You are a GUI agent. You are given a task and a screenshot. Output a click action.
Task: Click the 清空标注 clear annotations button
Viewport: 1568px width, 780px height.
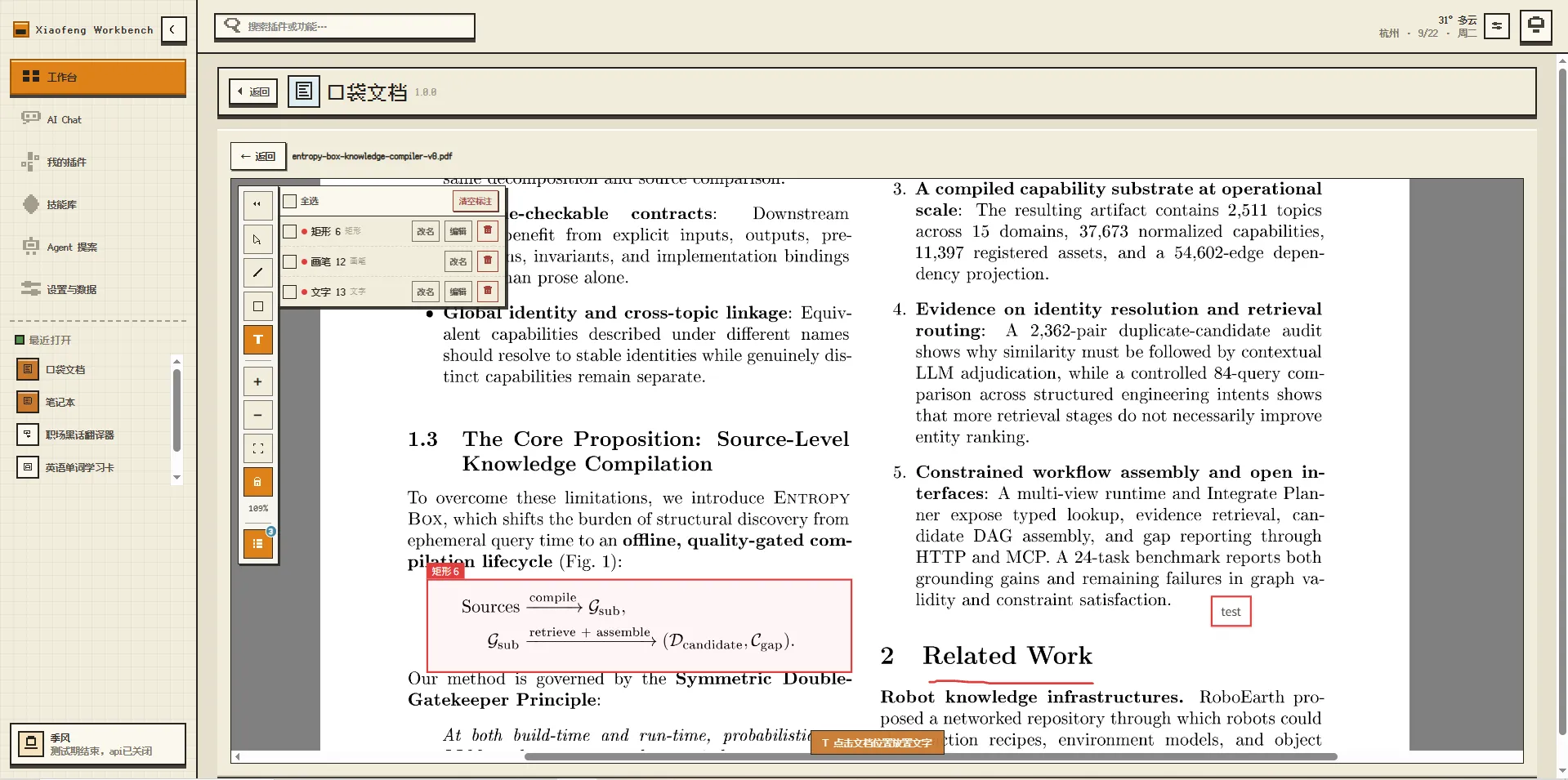[476, 201]
